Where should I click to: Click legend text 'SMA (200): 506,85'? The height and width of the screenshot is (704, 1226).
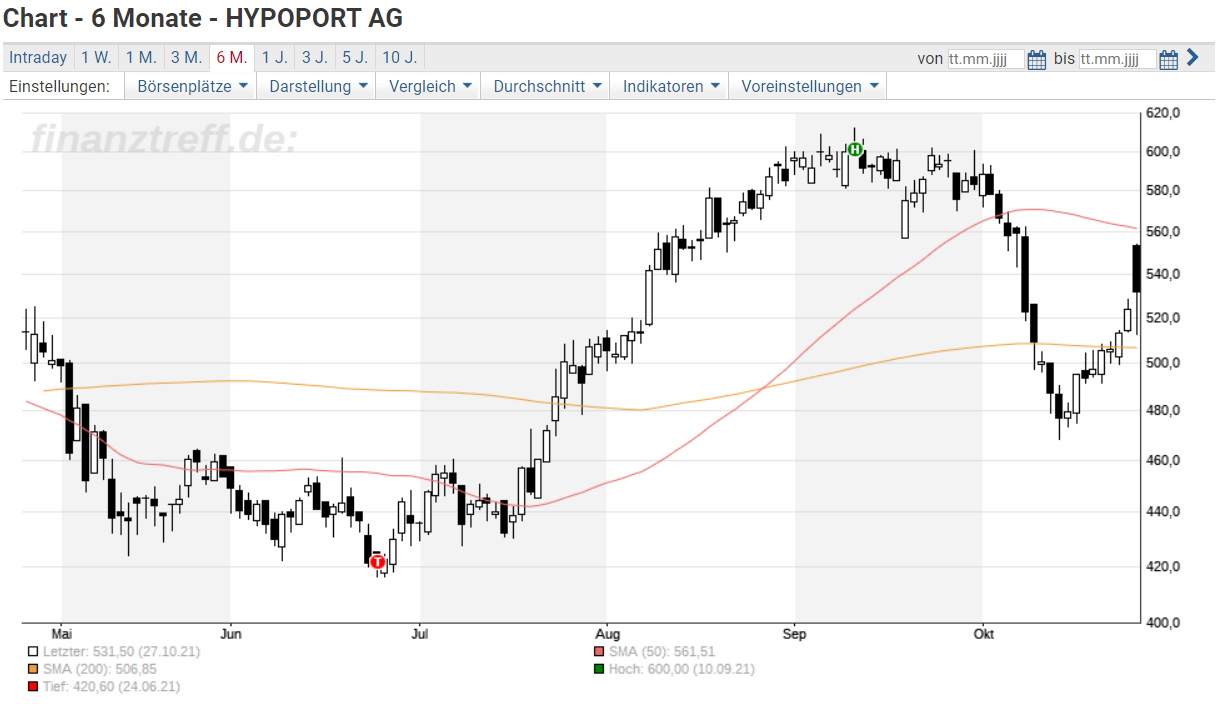(x=100, y=669)
